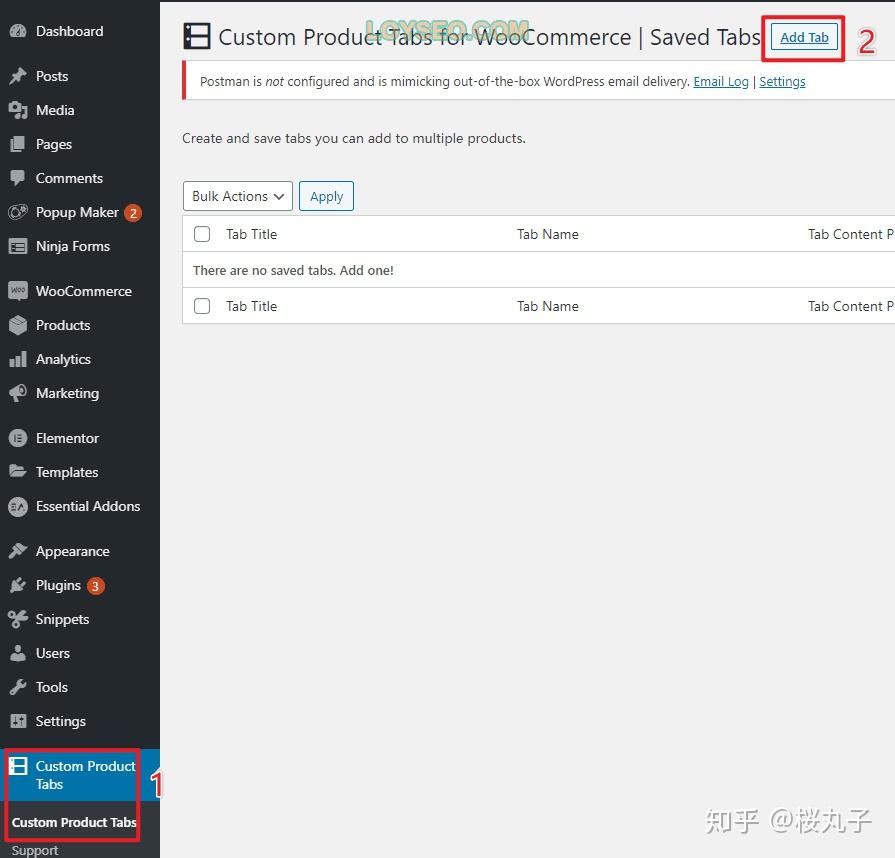Check the select-all box in table footer
Viewport: 895px width, 858px height.
(202, 306)
